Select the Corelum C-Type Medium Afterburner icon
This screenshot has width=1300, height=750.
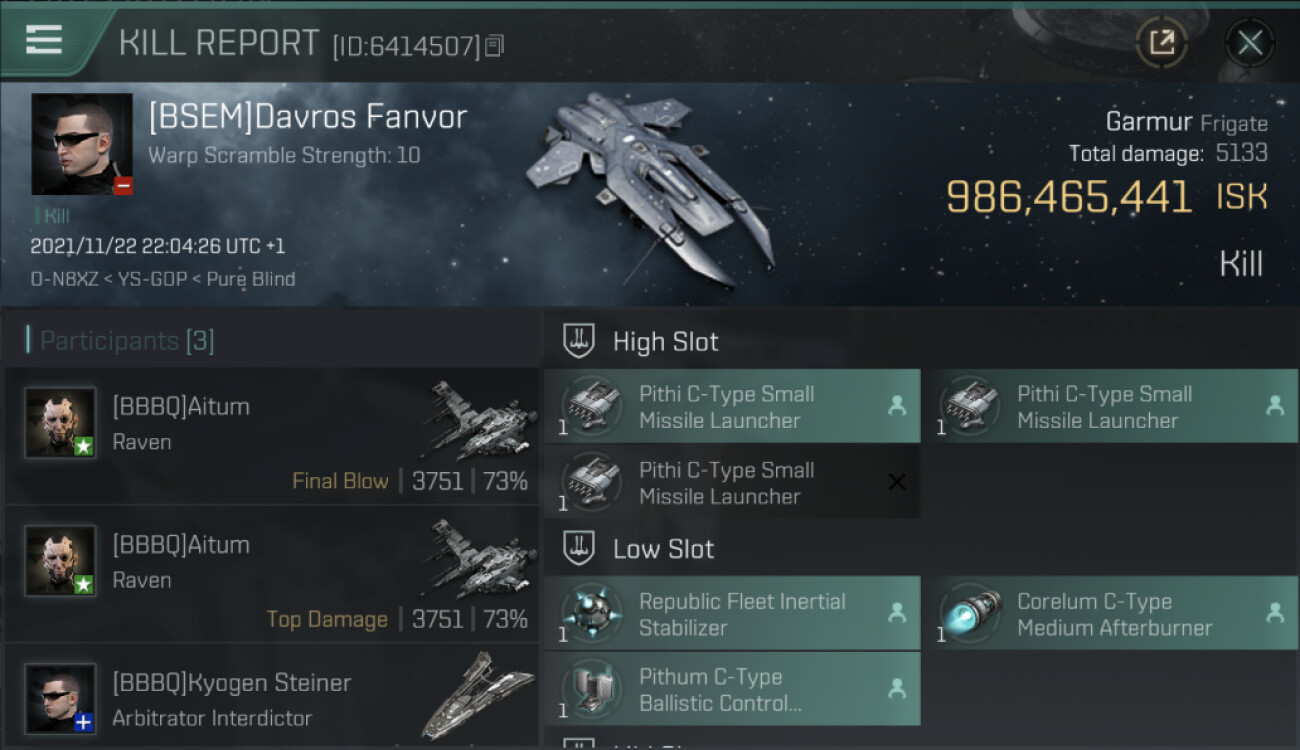[970, 614]
